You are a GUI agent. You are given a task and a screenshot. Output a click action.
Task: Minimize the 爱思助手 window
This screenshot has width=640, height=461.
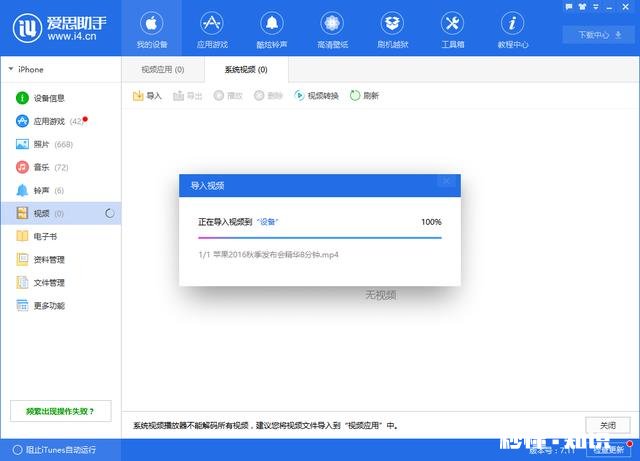point(609,8)
